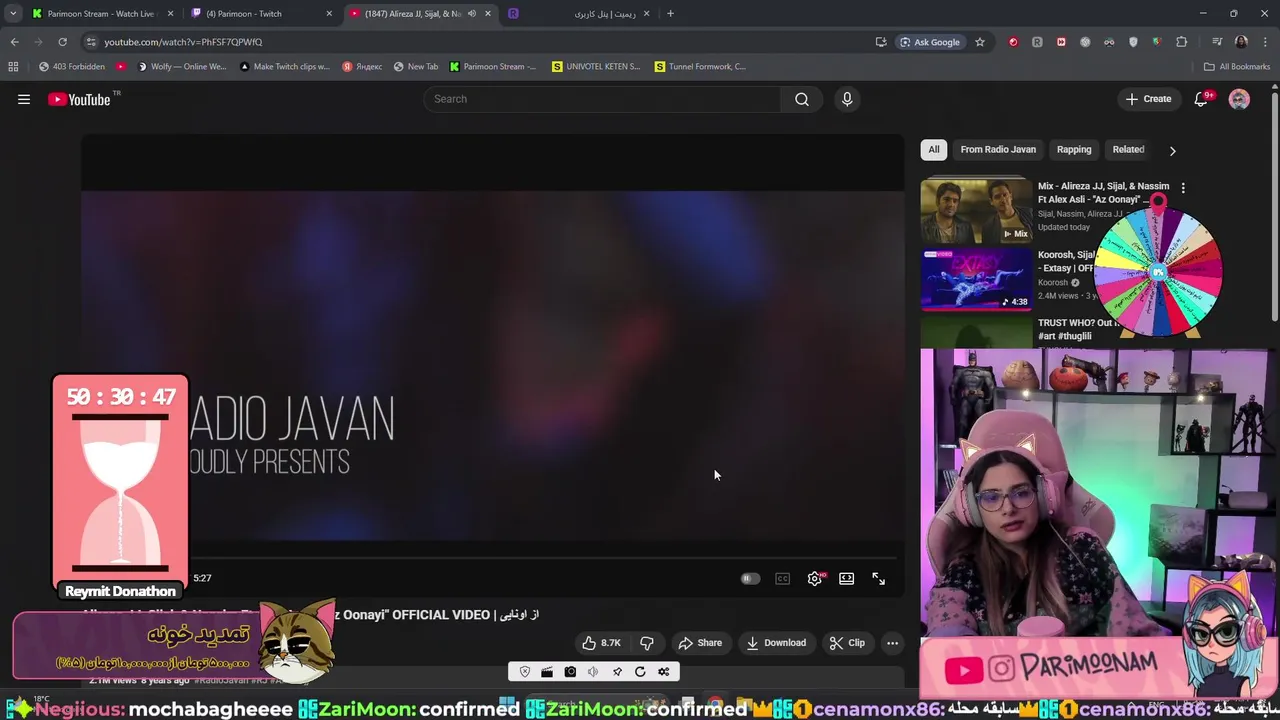Open the Chrome three-dot menu
The image size is (1280, 720).
coord(1263,42)
